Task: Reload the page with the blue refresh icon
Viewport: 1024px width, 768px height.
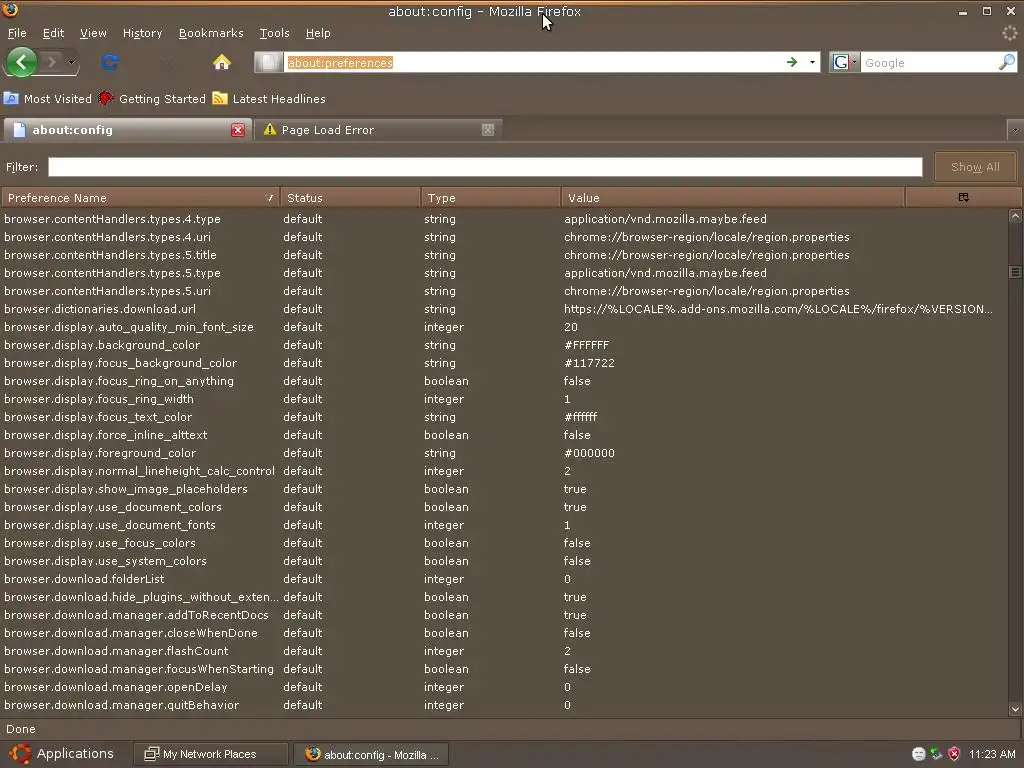Action: 110,62
